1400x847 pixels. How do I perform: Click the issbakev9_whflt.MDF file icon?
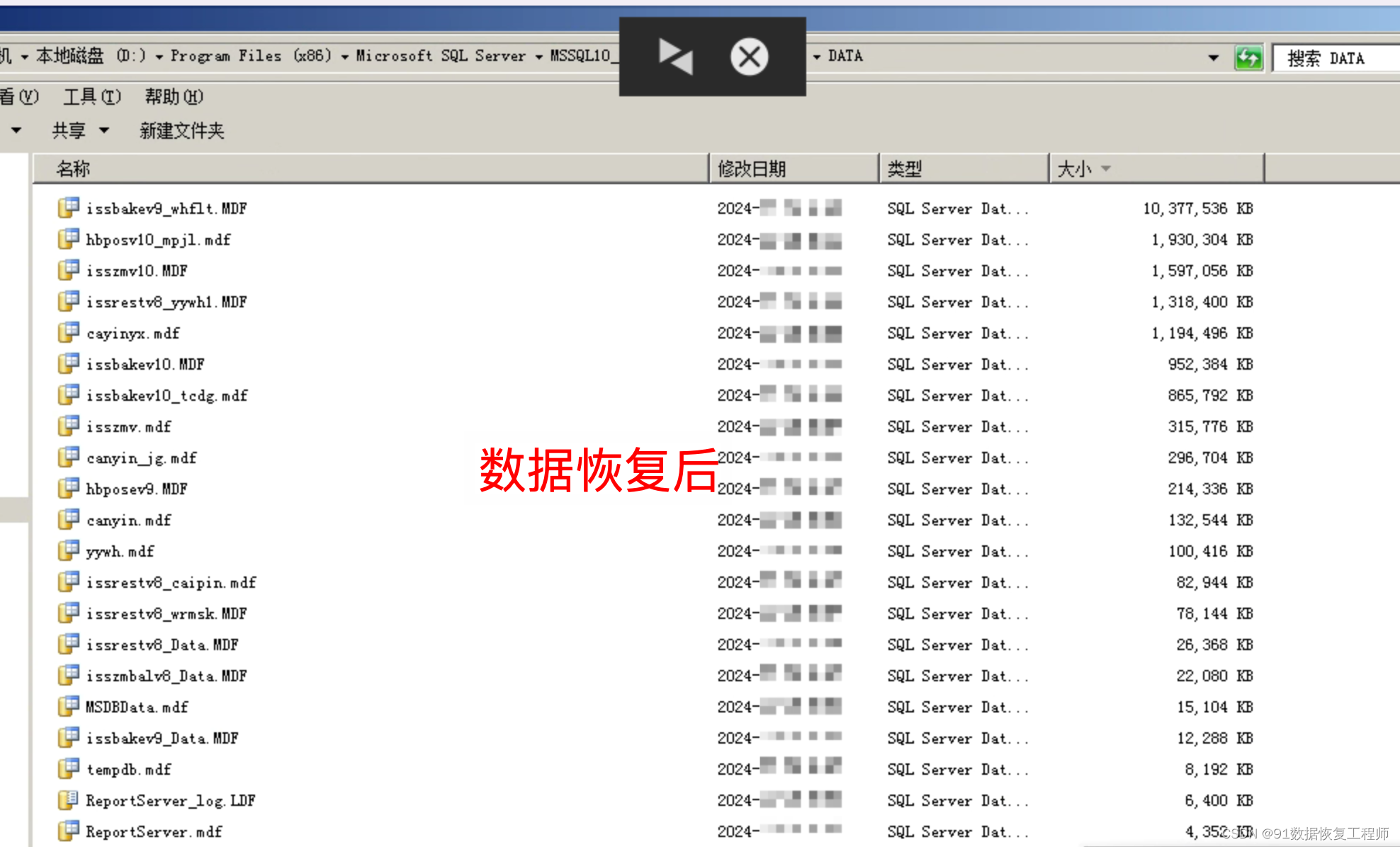pos(68,208)
